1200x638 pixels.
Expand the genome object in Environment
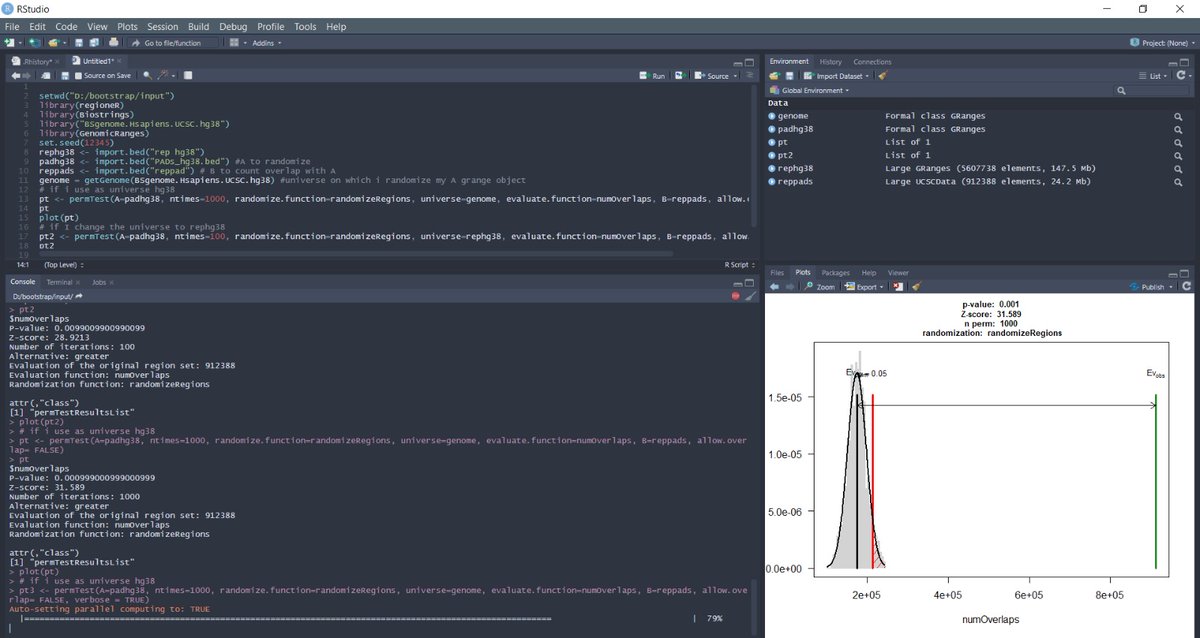point(772,116)
